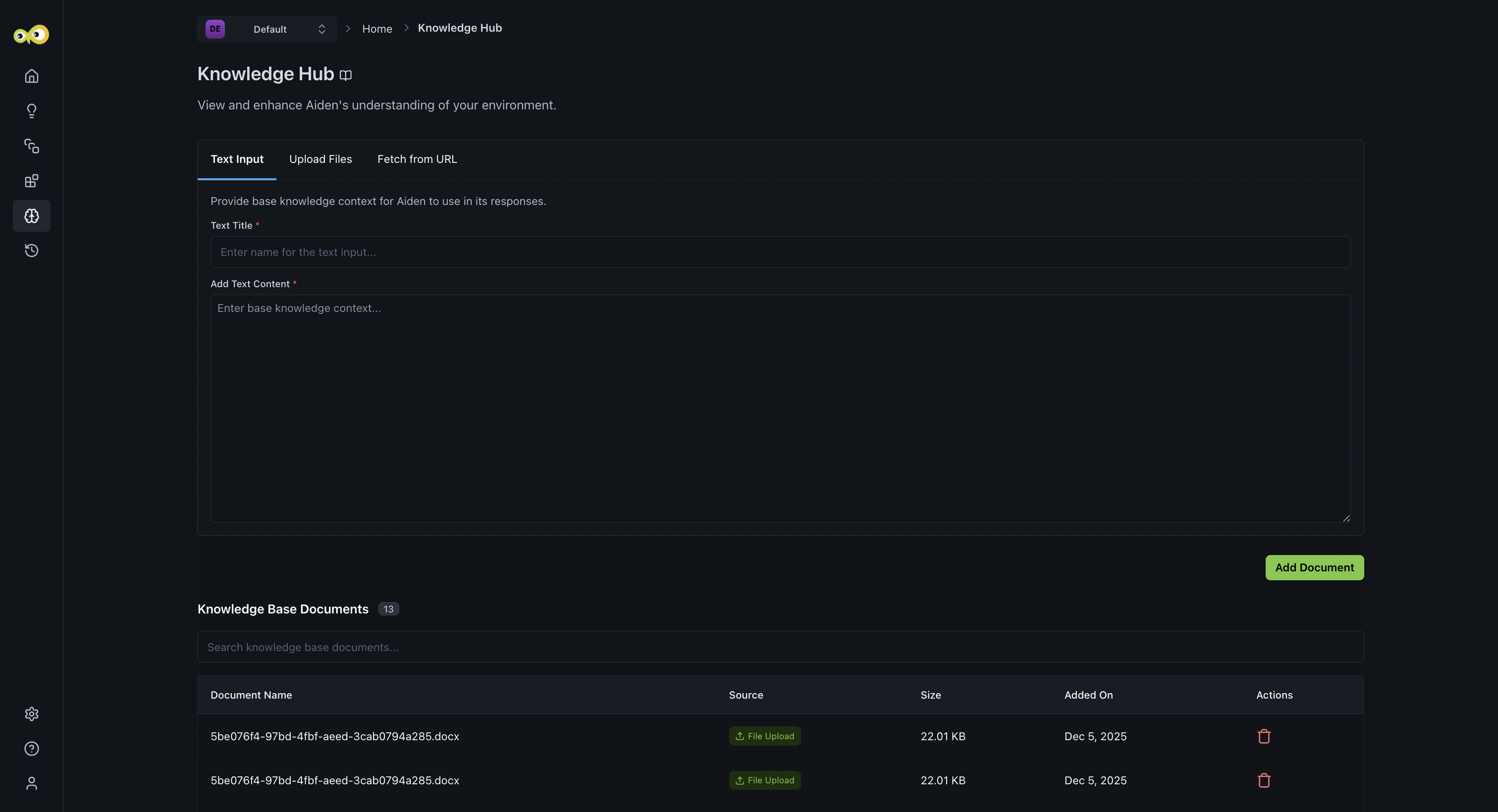Viewport: 1498px width, 812px height.
Task: Click the integrations blocks sidebar icon
Action: click(x=31, y=181)
